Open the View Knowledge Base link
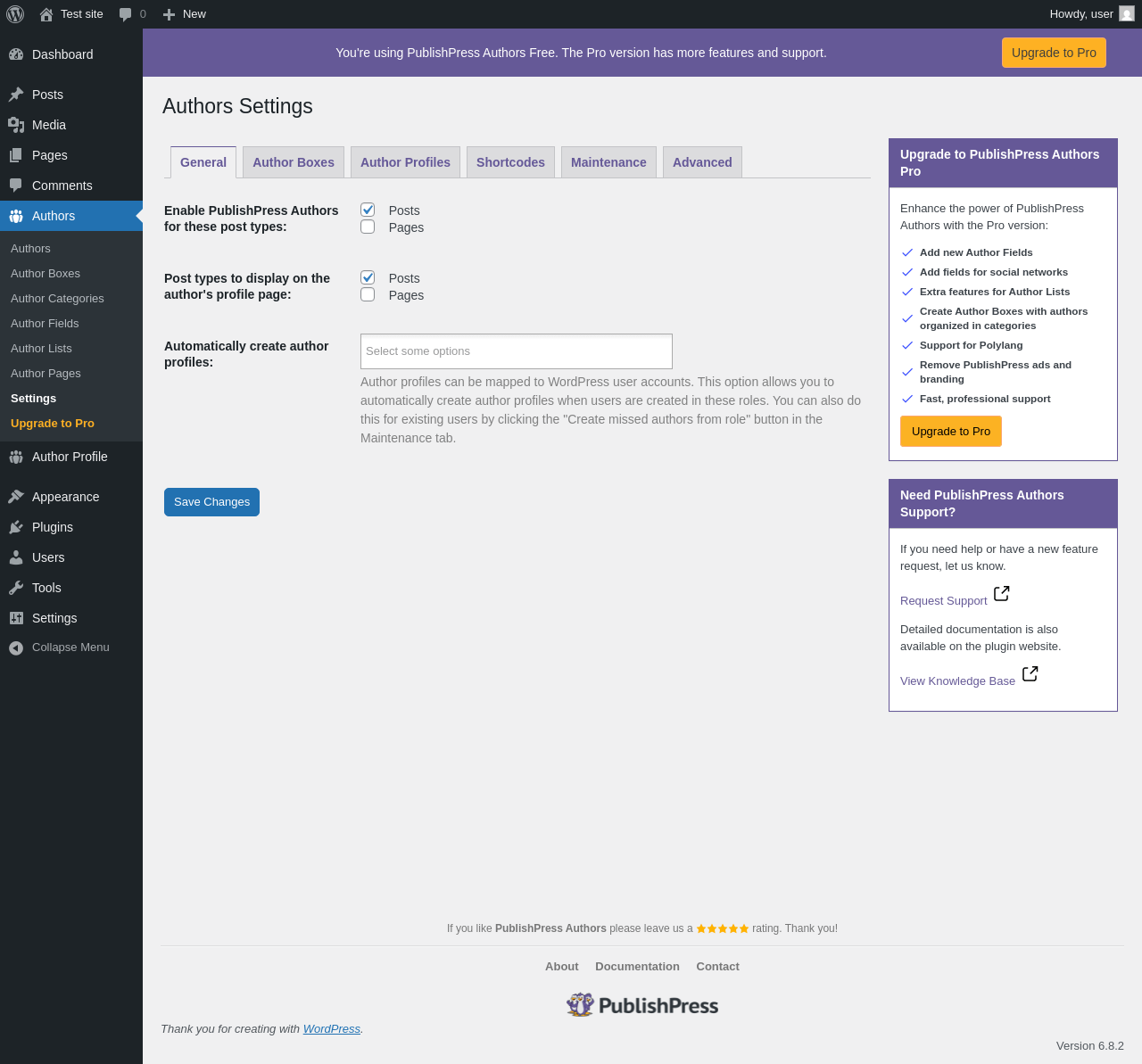Image resolution: width=1142 pixels, height=1064 pixels. (x=957, y=681)
